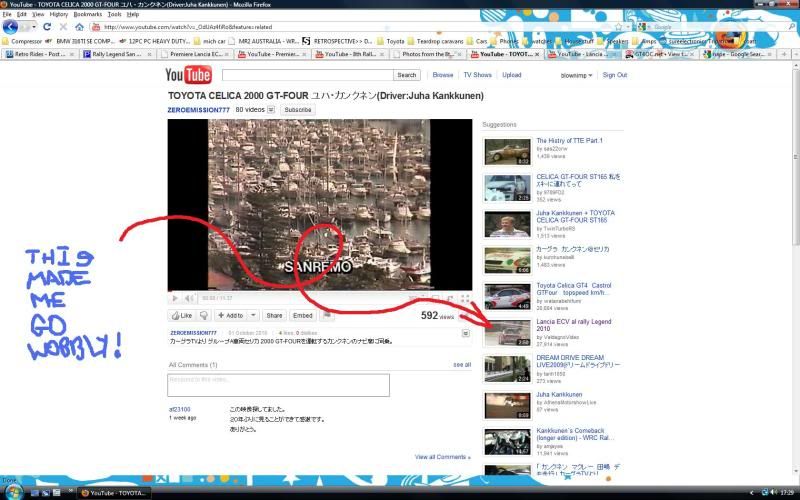Screen dimensions: 800x500
Task: Expand the 80 videos dropdown
Action: click(x=271, y=110)
